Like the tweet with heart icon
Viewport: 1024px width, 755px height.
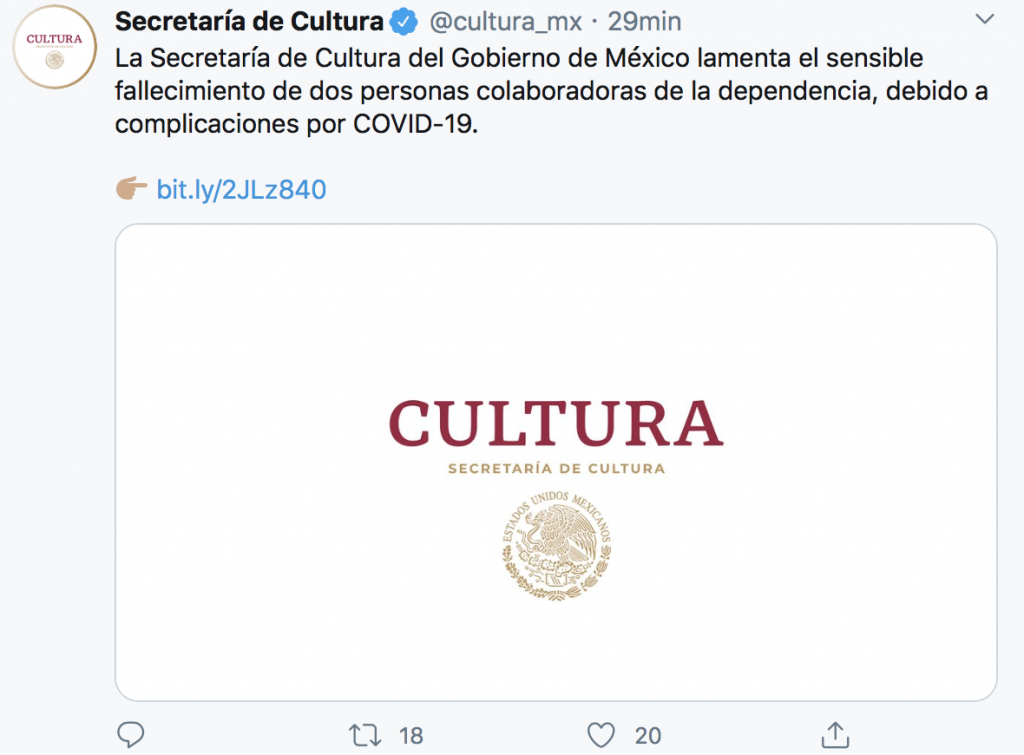point(600,735)
